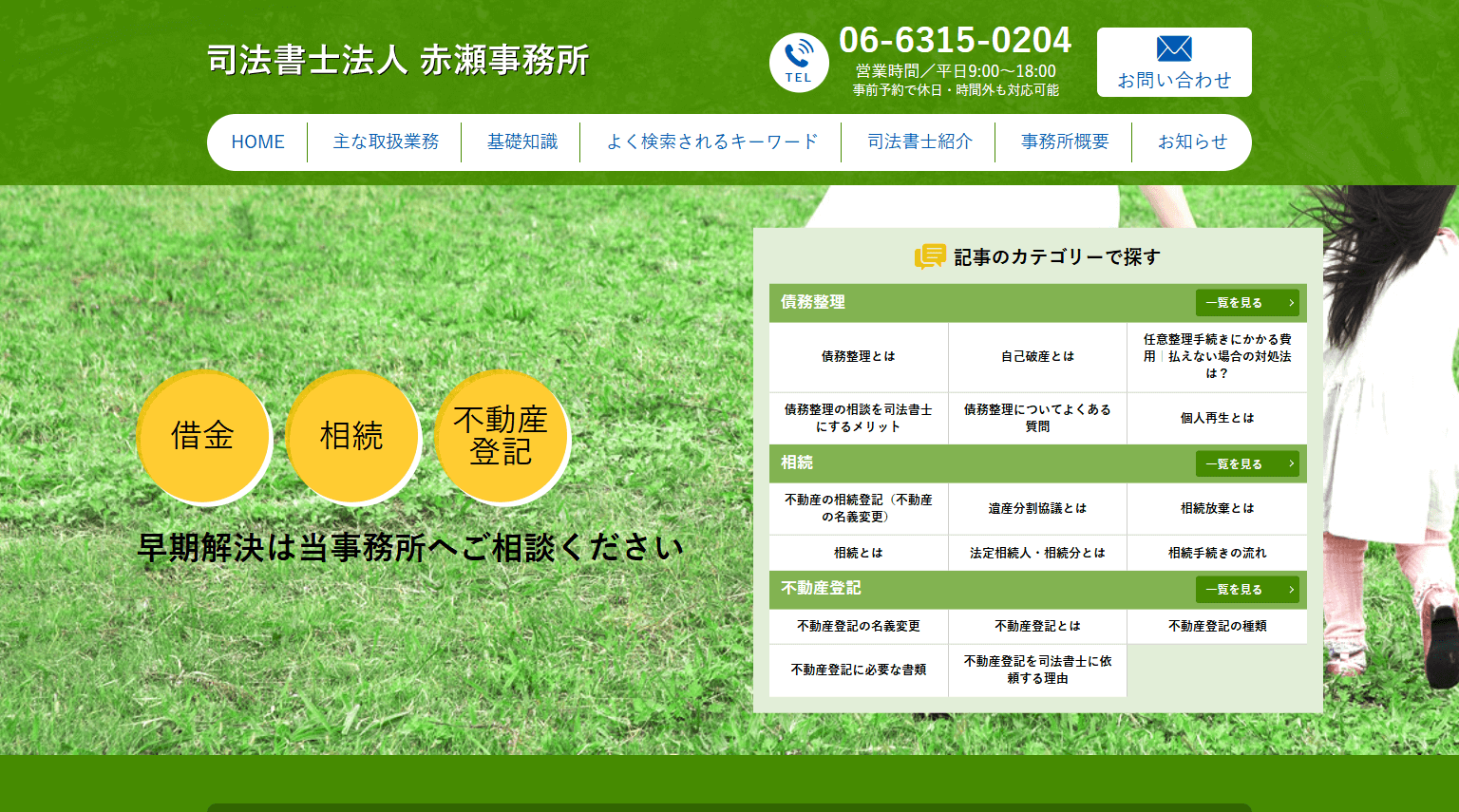This screenshot has width=1459, height=812.
Task: Open the 相続放棄とは article link
Action: [x=1217, y=508]
